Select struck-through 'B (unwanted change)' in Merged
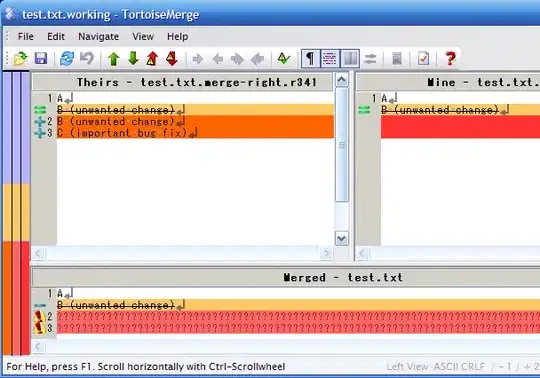540x378 pixels. pos(298,305)
